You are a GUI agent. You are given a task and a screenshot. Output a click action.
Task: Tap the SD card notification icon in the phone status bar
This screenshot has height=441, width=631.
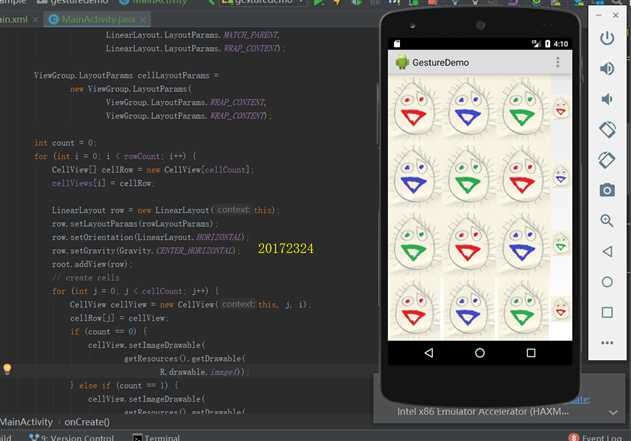[x=397, y=44]
